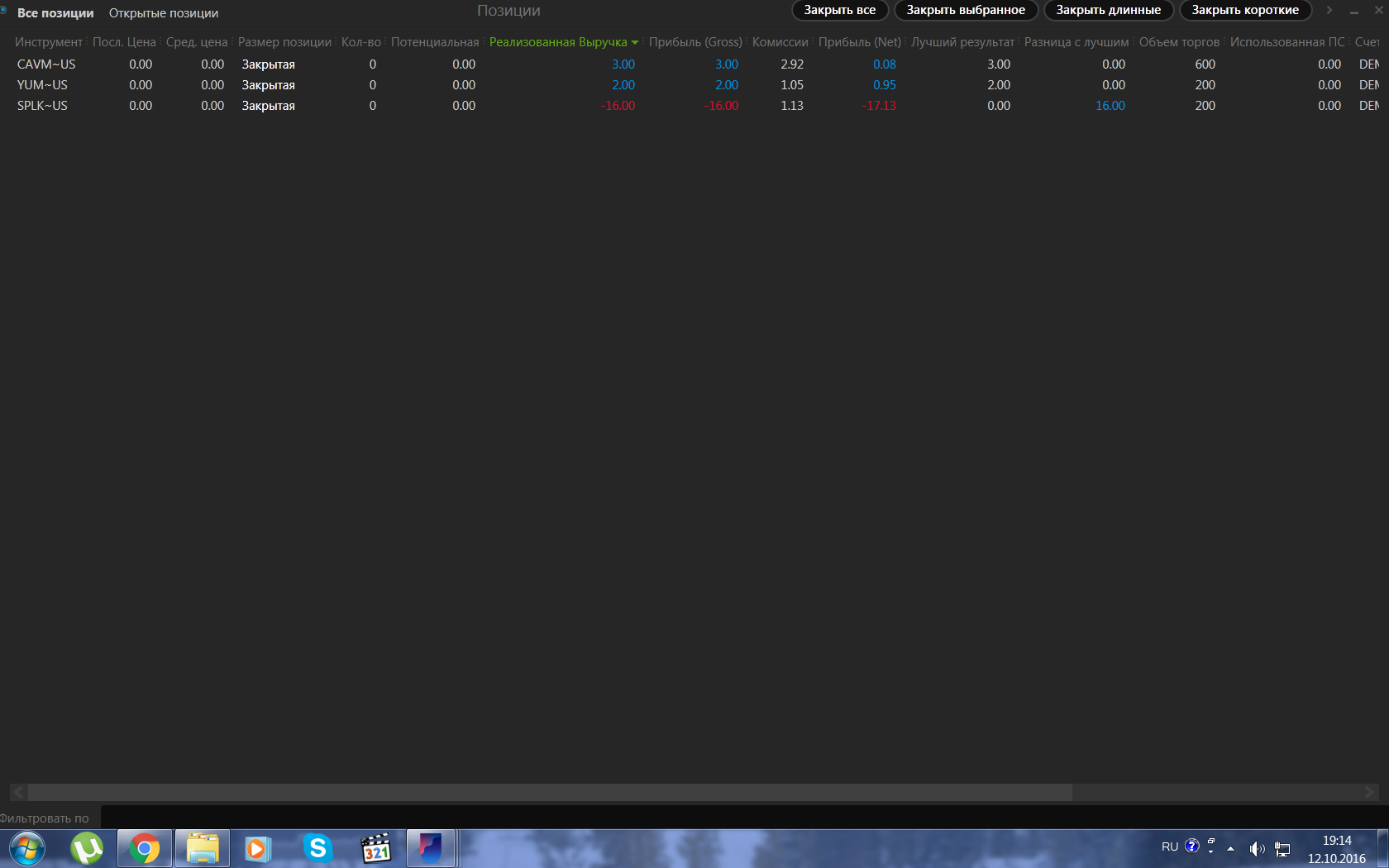Click the help question mark tray icon
1389x868 pixels.
pyautogui.click(x=1191, y=846)
